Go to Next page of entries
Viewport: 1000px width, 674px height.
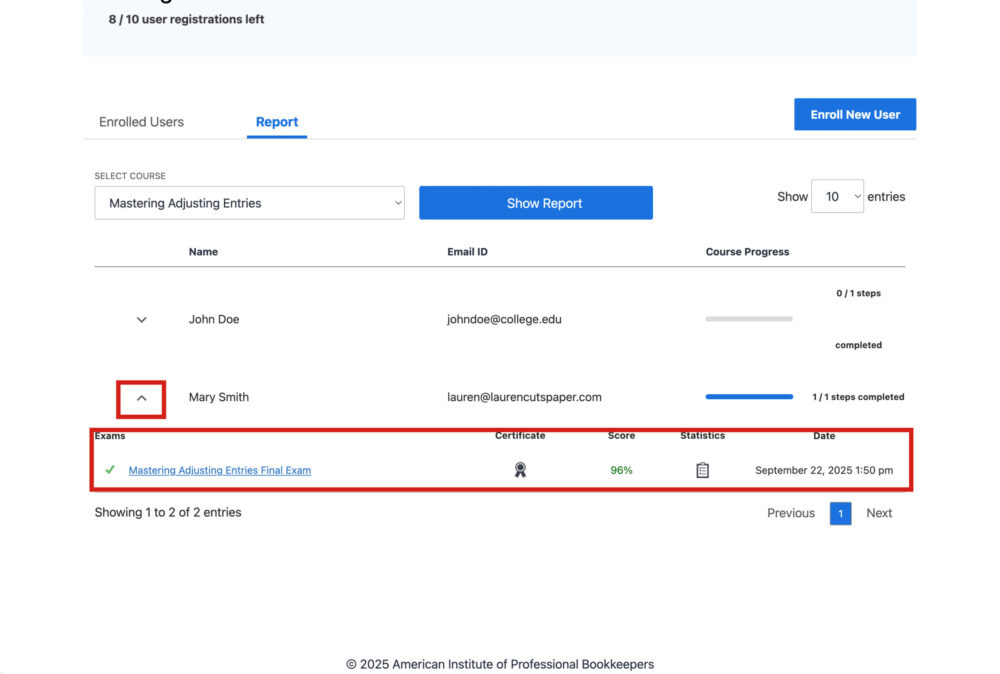pyautogui.click(x=879, y=513)
